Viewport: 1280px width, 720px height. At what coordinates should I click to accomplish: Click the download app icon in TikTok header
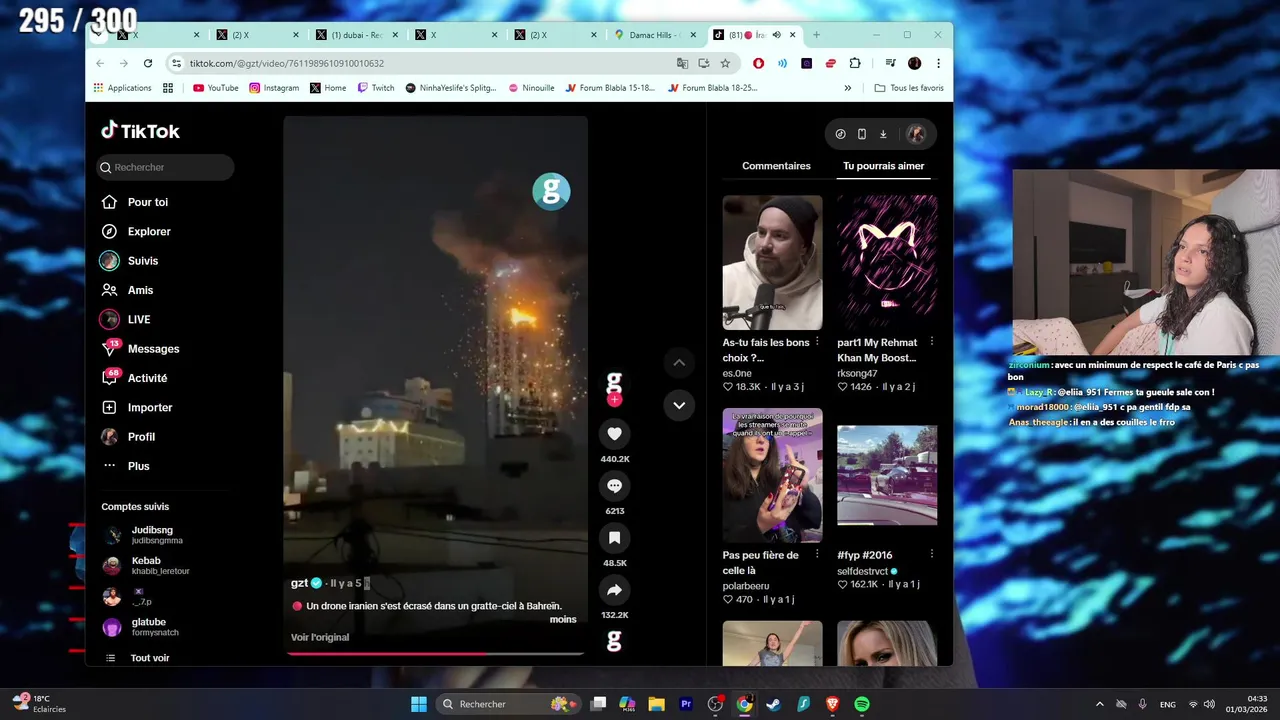click(883, 134)
